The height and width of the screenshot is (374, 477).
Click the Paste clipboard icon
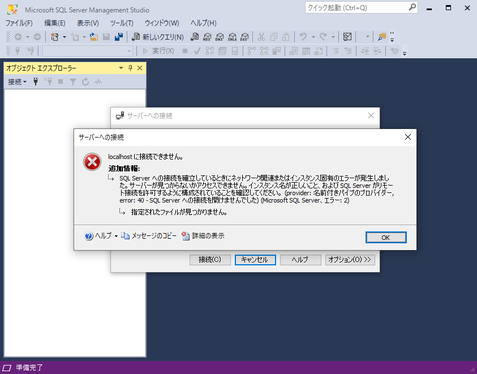[x=286, y=37]
